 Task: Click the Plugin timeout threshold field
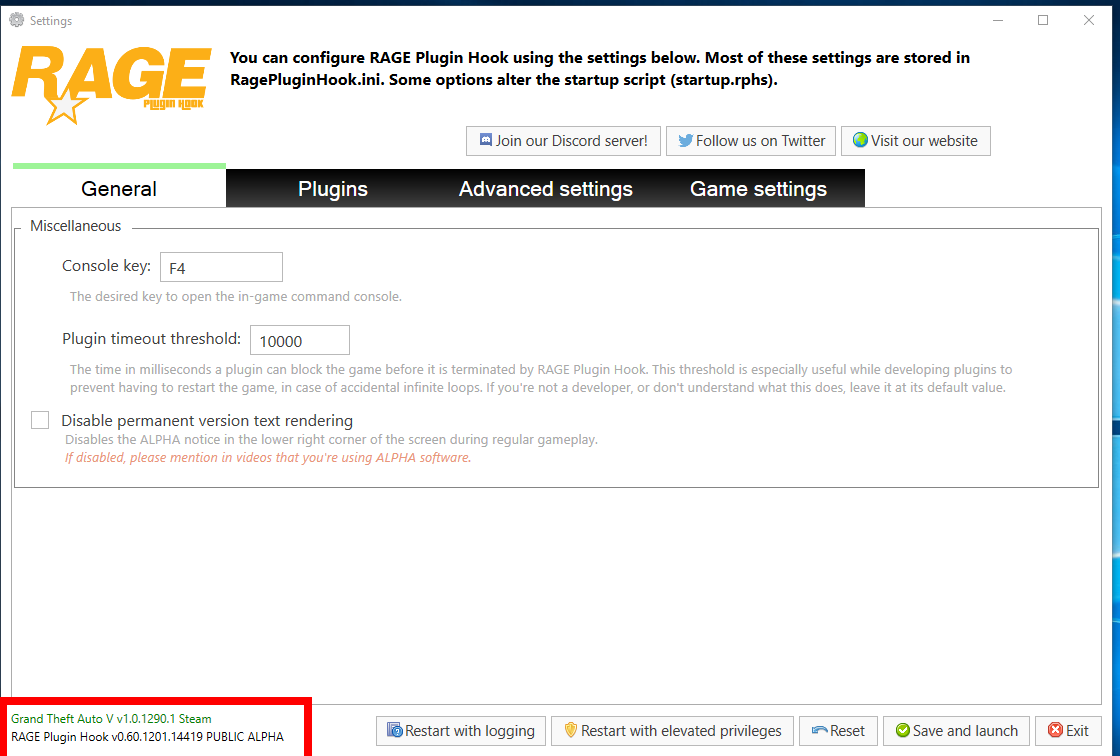tap(300, 340)
